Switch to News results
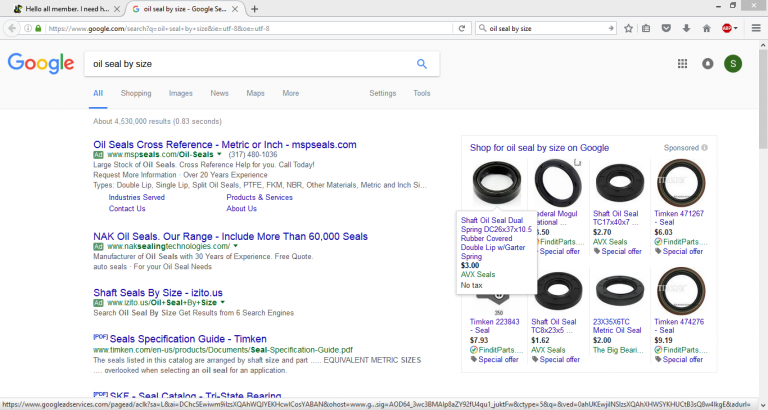 tap(219, 93)
